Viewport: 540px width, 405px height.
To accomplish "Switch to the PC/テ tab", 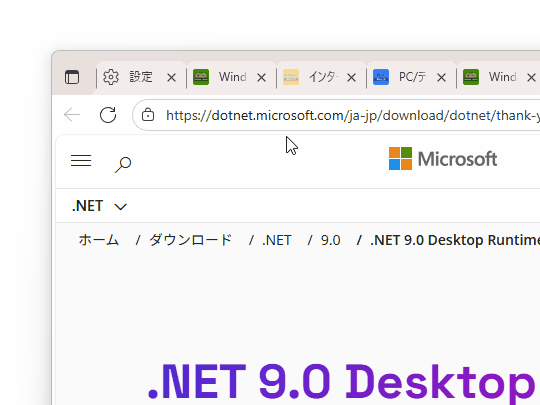I will (x=412, y=77).
